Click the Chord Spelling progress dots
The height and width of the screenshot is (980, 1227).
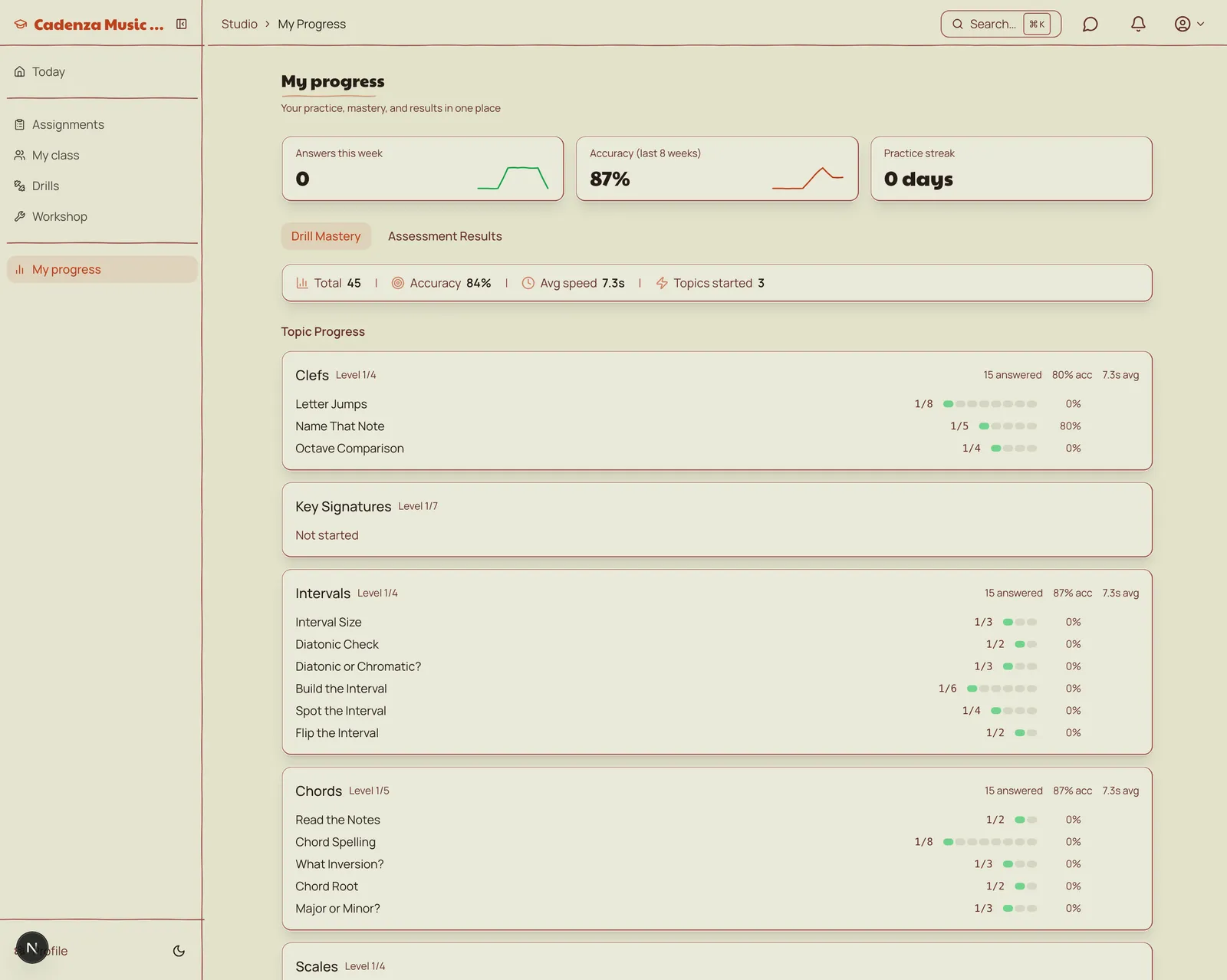point(990,842)
